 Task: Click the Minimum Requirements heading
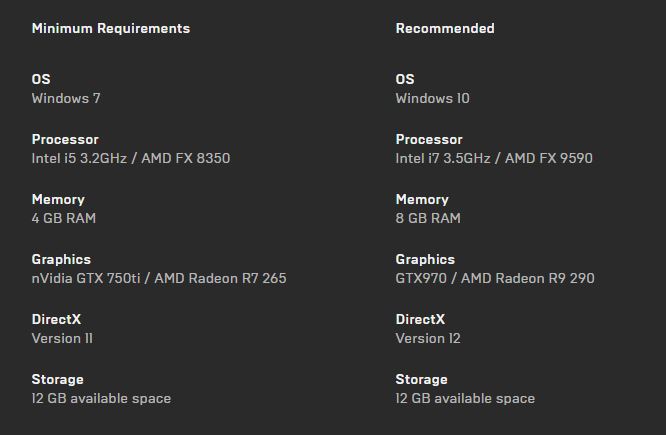pos(110,28)
